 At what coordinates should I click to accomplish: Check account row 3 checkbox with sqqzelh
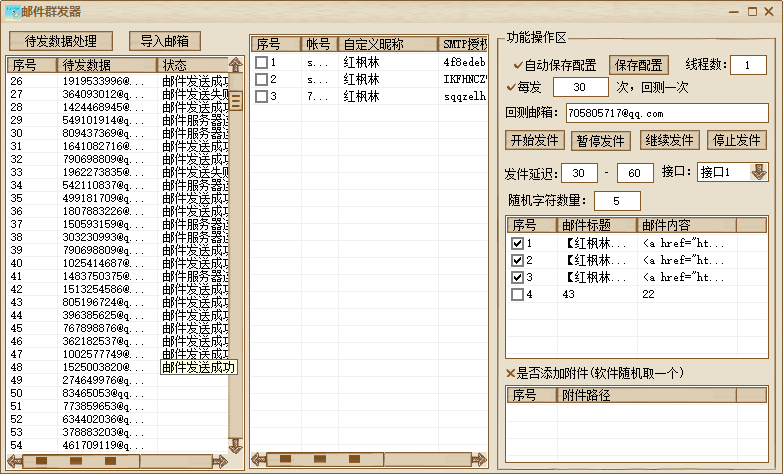click(261, 96)
